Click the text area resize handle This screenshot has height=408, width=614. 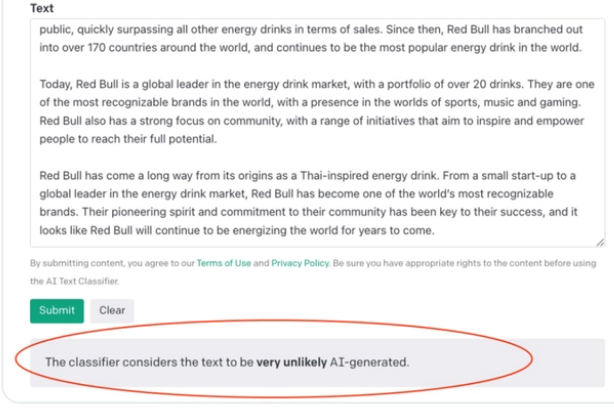pyautogui.click(x=600, y=243)
